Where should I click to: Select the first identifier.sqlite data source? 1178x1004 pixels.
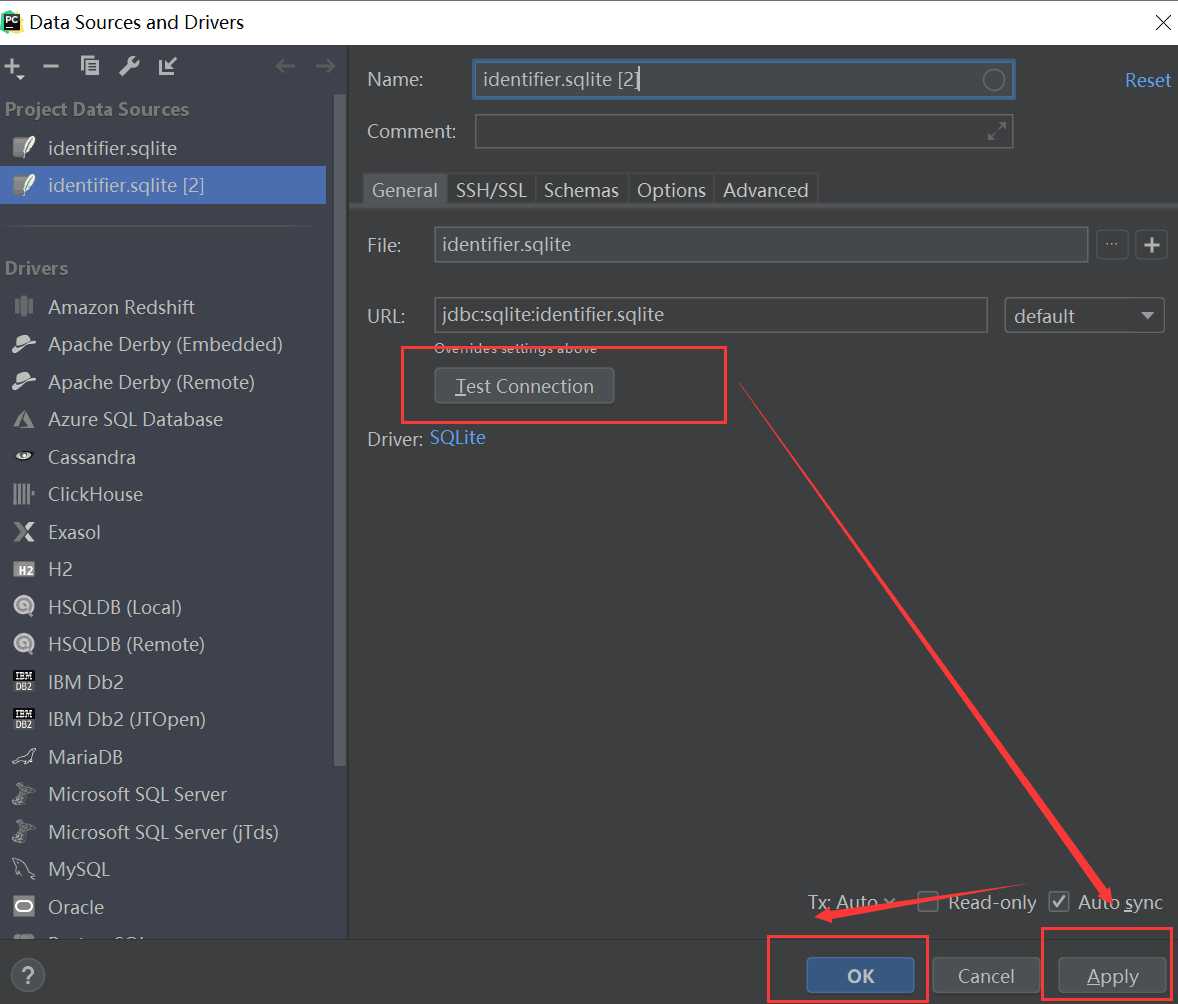(x=163, y=148)
